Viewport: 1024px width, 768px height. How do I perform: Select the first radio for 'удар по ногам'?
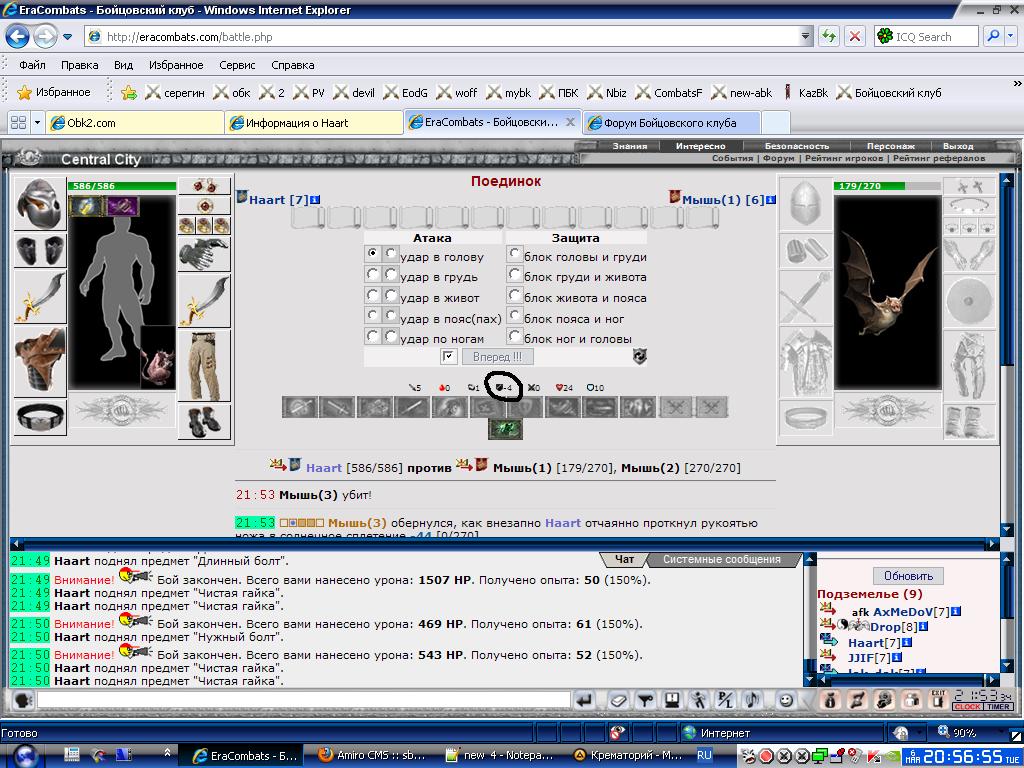coord(372,337)
